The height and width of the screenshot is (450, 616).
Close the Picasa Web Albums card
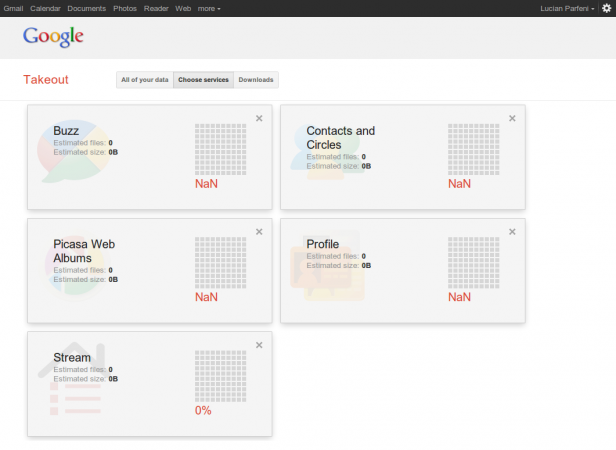(x=259, y=231)
